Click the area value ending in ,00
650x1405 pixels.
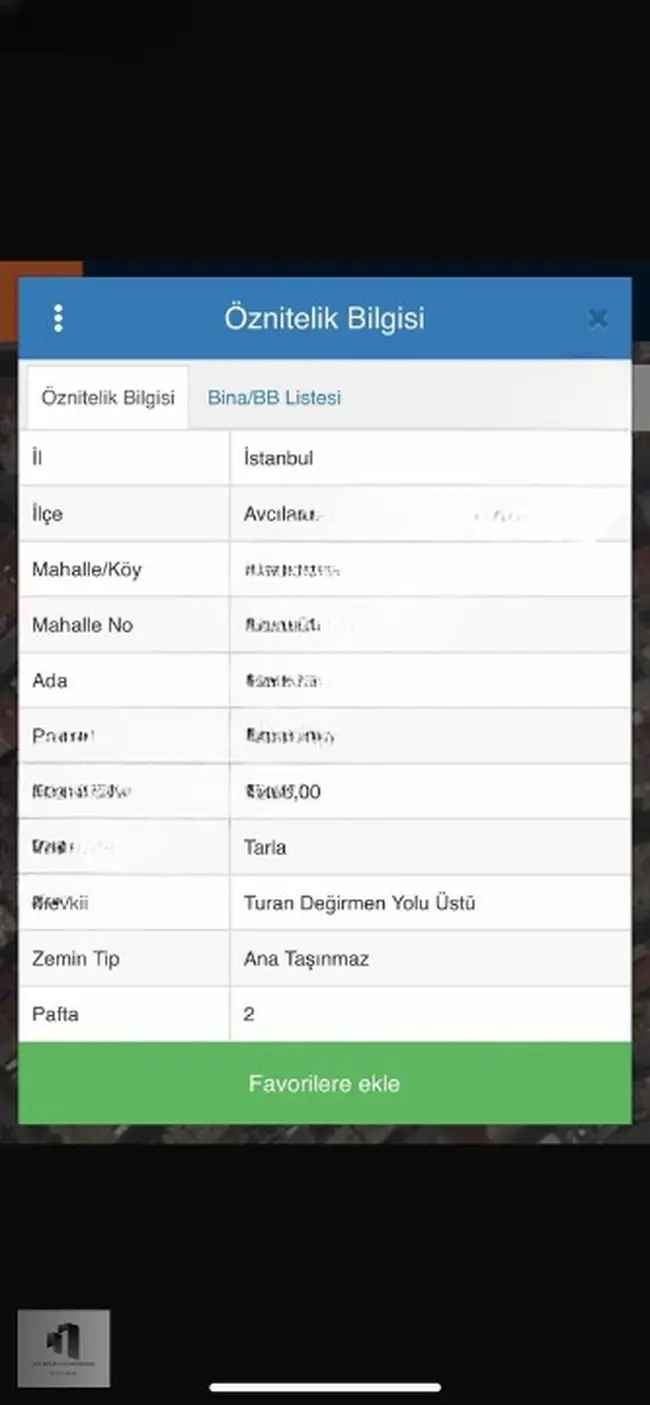click(283, 792)
